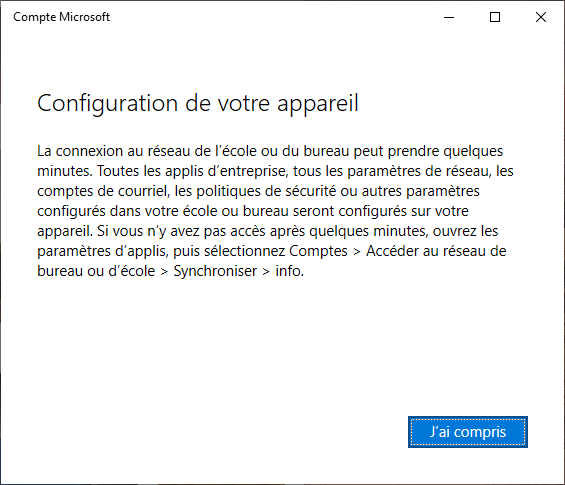Click the words applis d'entreprise

pos(227,171)
